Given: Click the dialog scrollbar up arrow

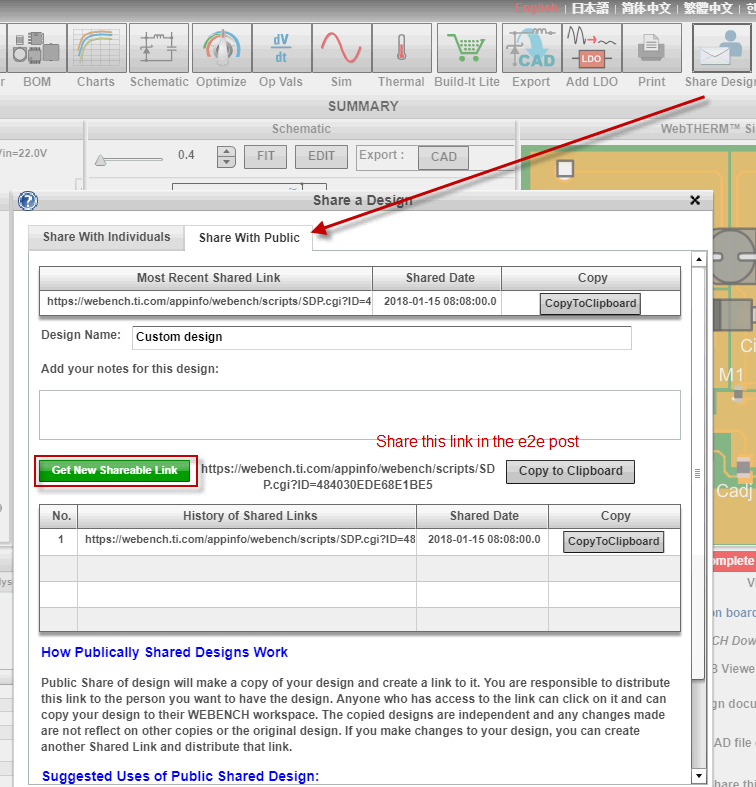Looking at the screenshot, I should (699, 259).
